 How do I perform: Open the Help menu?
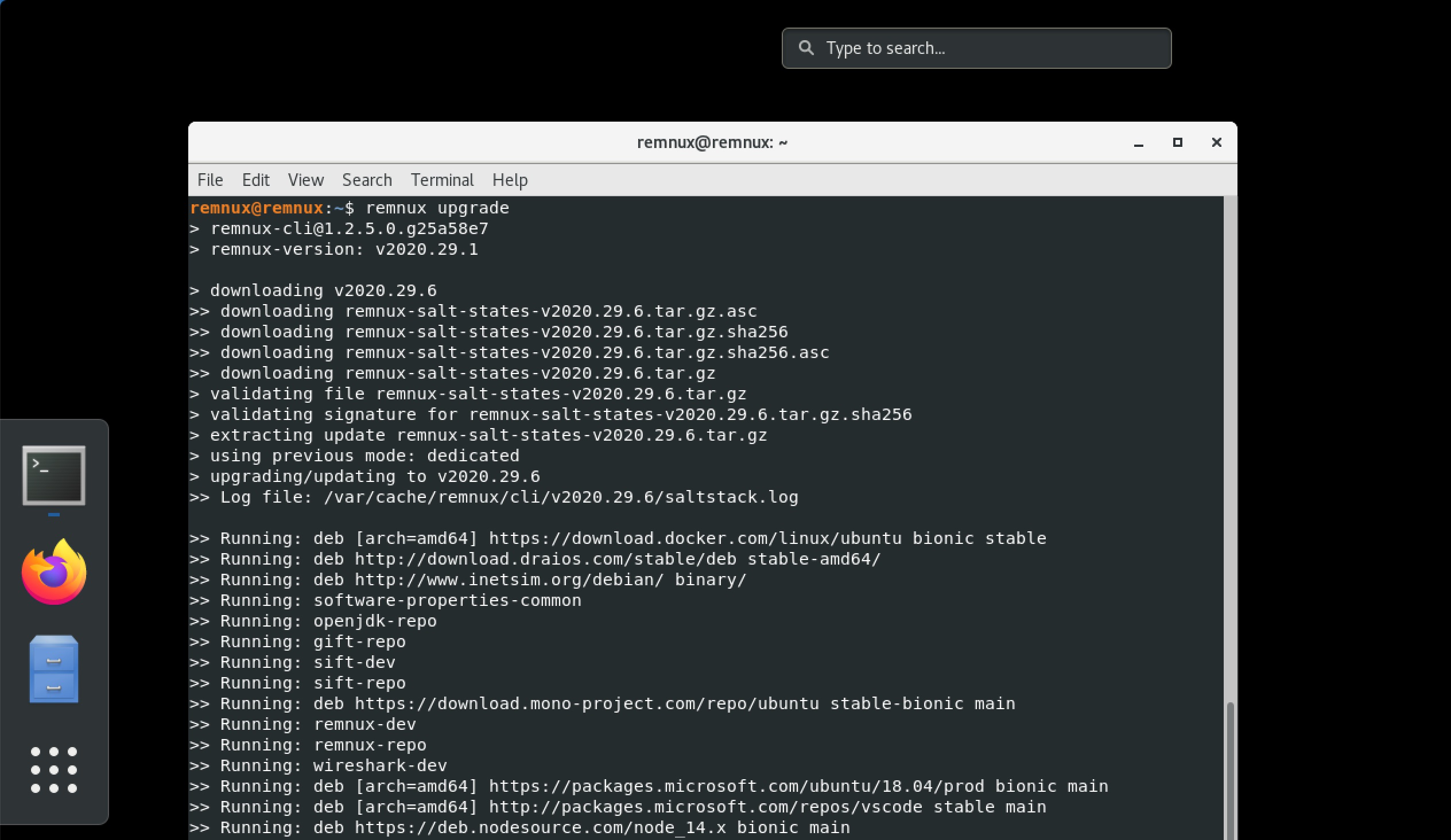[510, 179]
